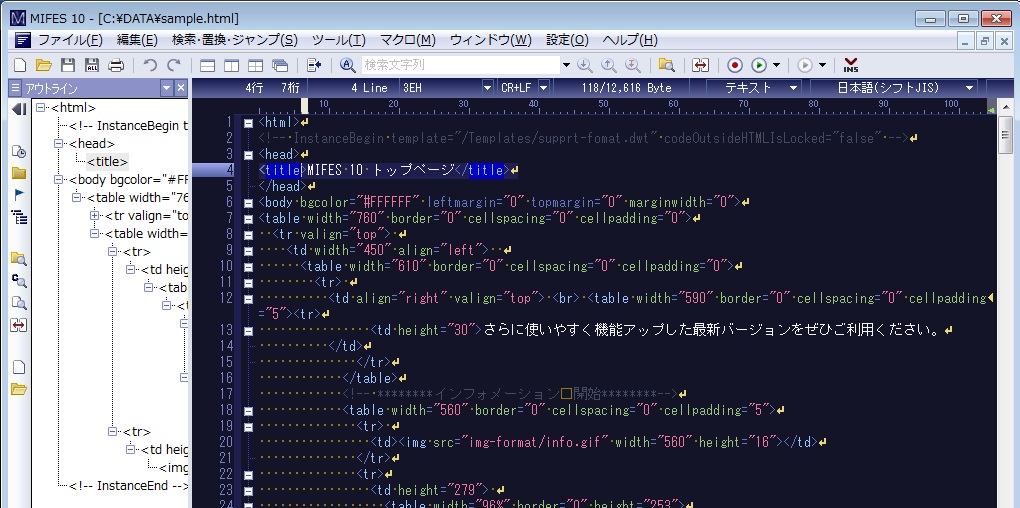Screen dimensions: 1020x508
Task: Cascade the windows using toolbar icon
Action: (280, 65)
